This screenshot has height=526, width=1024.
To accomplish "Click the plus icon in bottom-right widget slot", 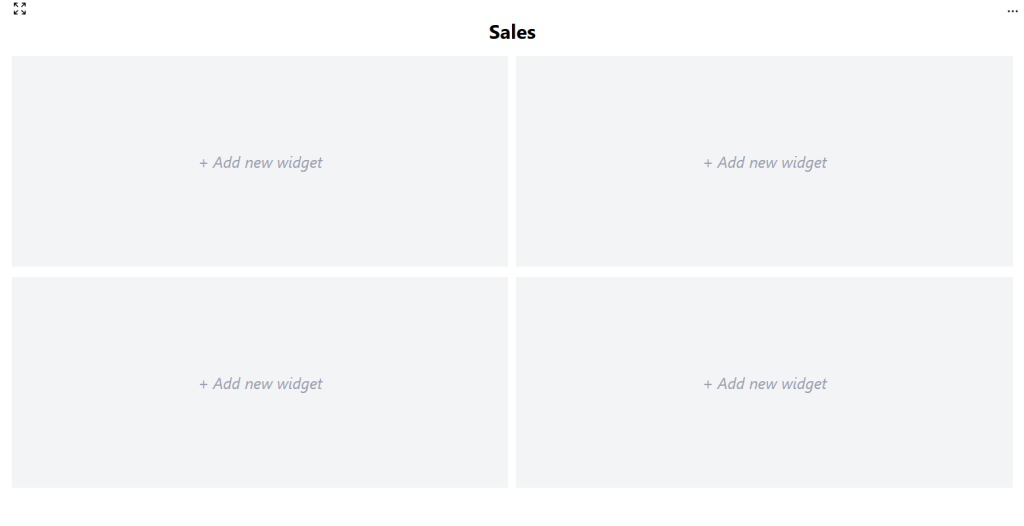I will tap(707, 384).
